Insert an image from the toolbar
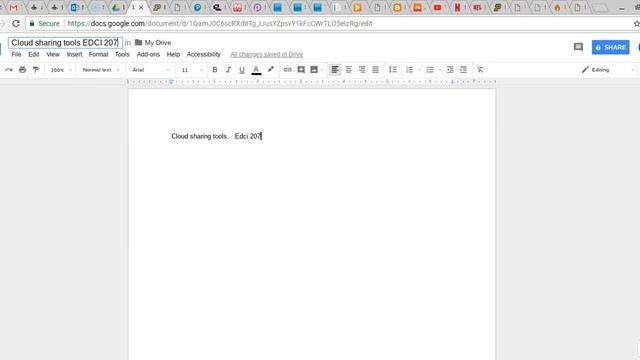The image size is (640, 360). (314, 70)
